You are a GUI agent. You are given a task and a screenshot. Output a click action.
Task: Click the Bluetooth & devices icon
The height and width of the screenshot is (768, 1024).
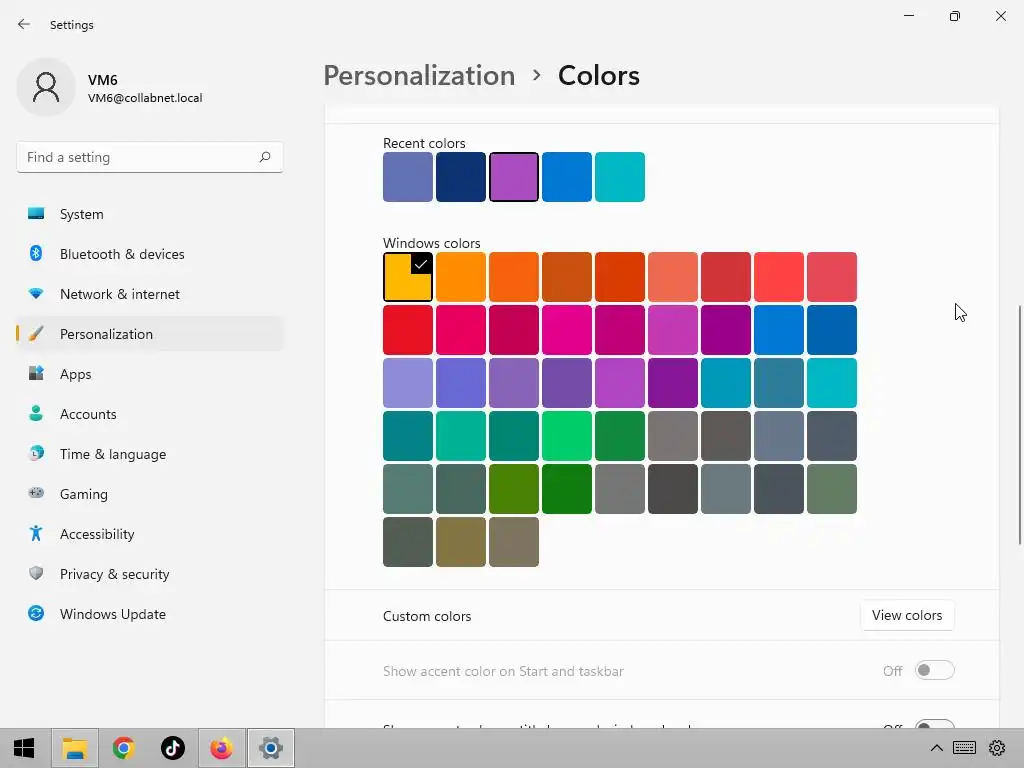pyautogui.click(x=36, y=254)
